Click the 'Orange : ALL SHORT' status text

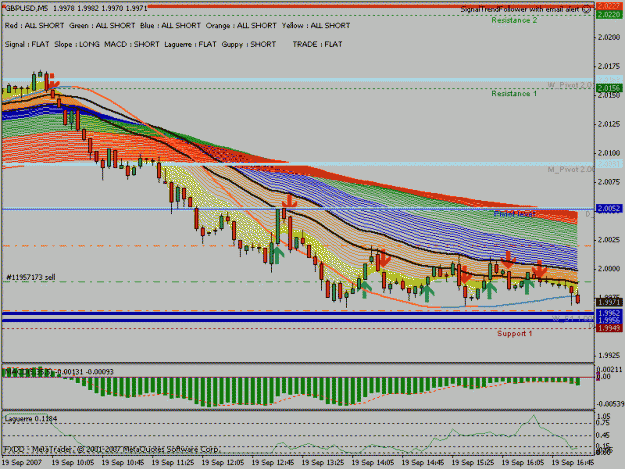pyautogui.click(x=241, y=26)
